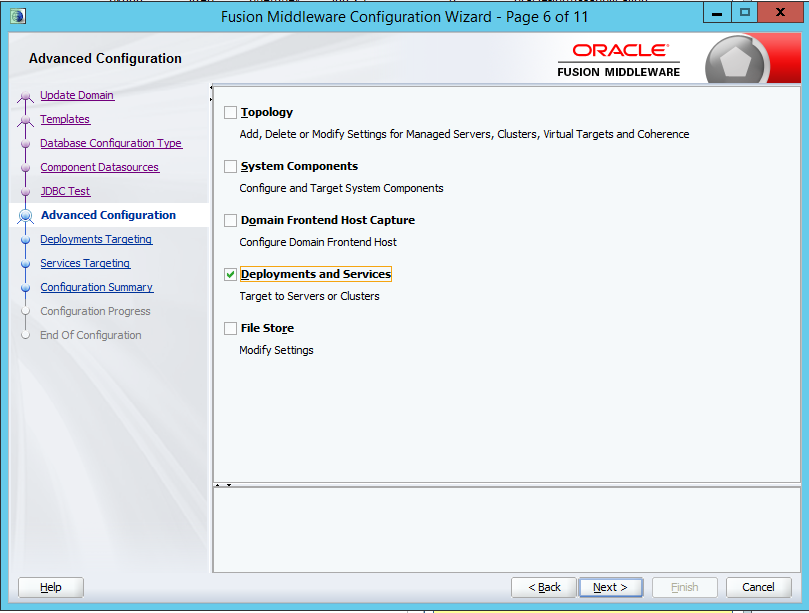Image resolution: width=809 pixels, height=613 pixels.
Task: Click 'Target to Servers or Clusters' description
Action: [x=310, y=296]
